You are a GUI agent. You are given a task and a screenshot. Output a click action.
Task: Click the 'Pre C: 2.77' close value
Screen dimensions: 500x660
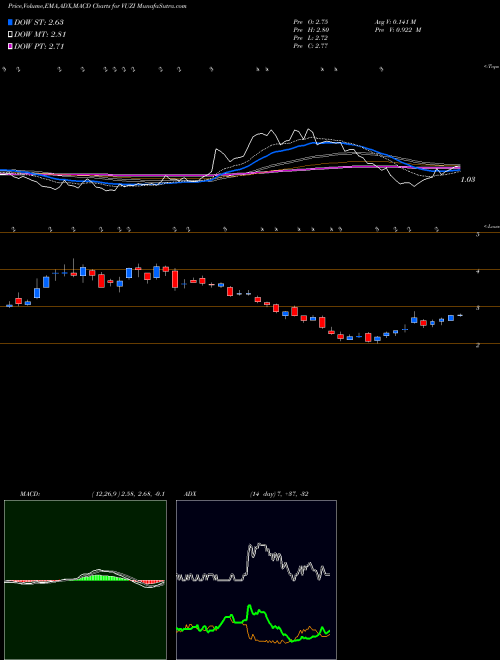(x=311, y=46)
